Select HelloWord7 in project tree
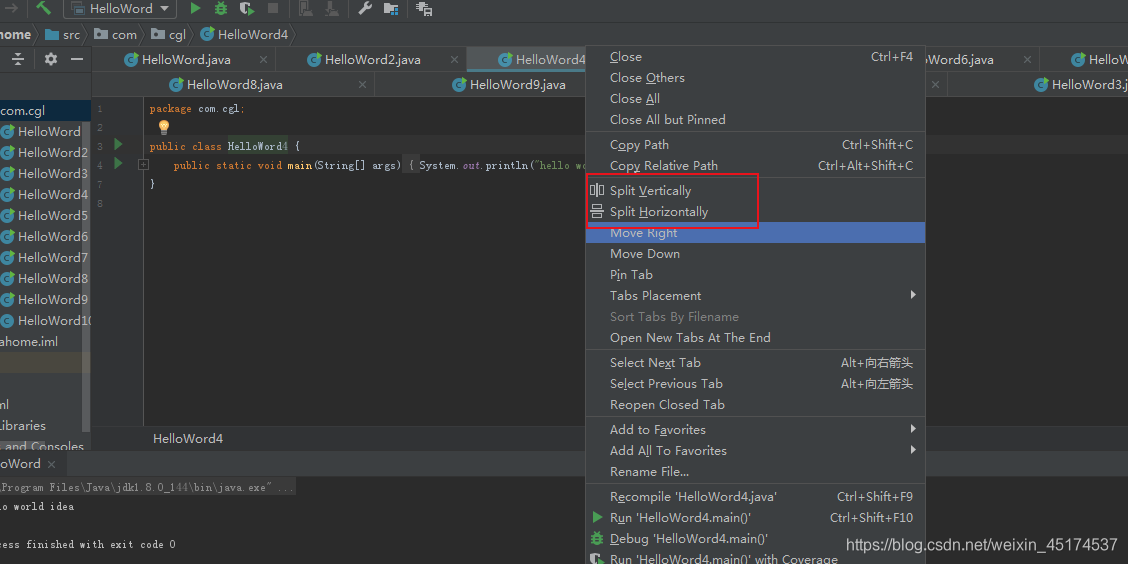Screen dimensions: 1128x564 tap(45, 257)
